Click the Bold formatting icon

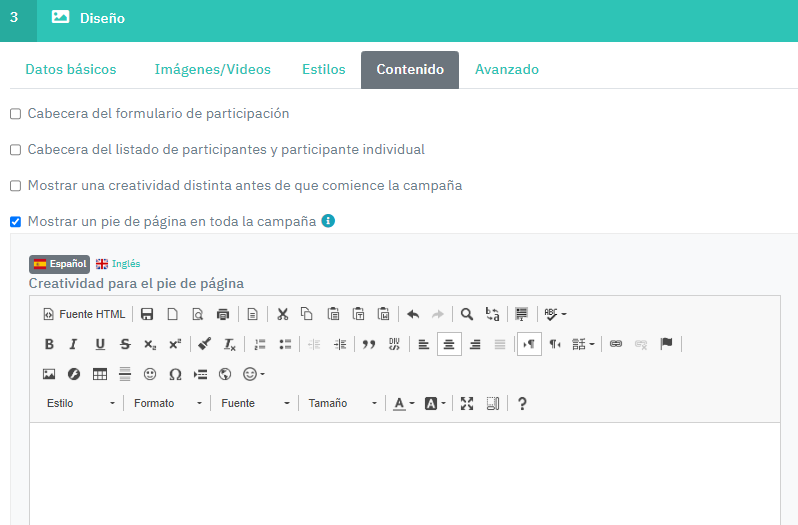tap(49, 344)
